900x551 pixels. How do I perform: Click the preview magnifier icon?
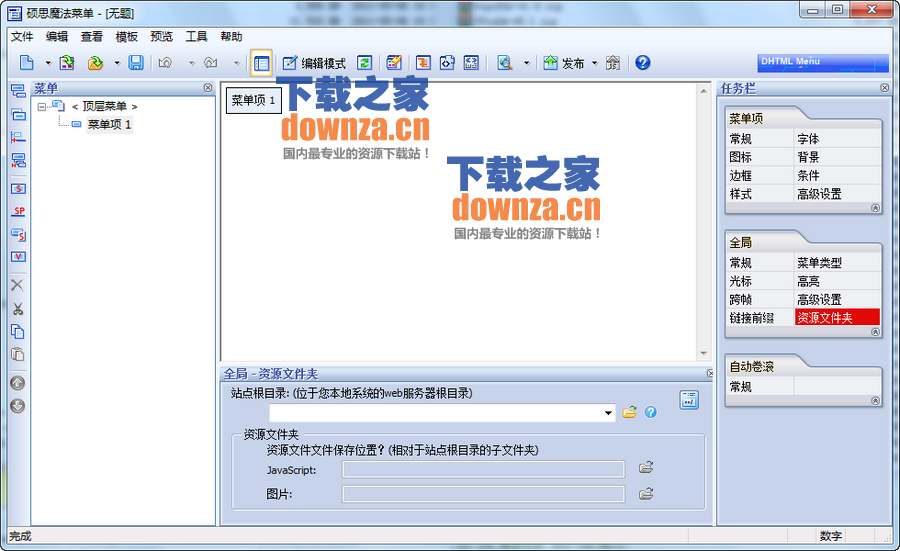pyautogui.click(x=505, y=63)
